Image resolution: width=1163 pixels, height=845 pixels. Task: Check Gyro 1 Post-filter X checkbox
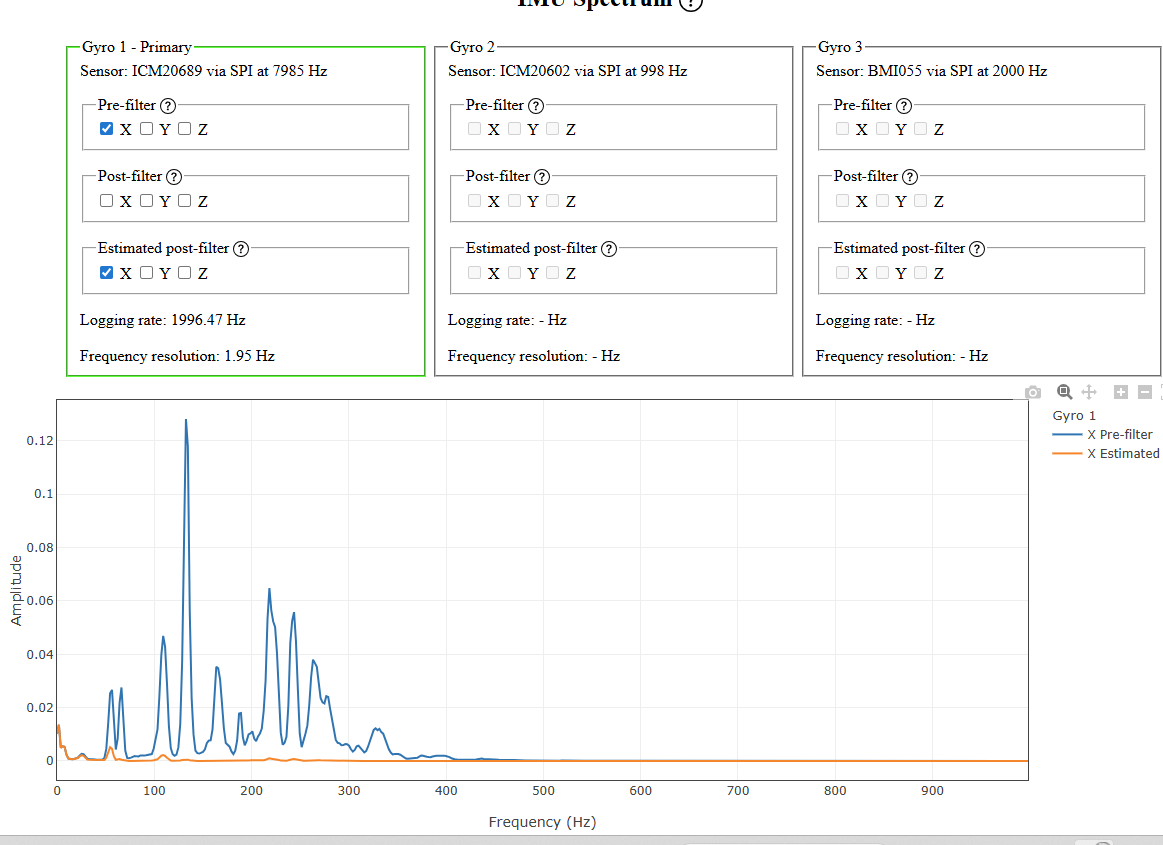coord(107,201)
